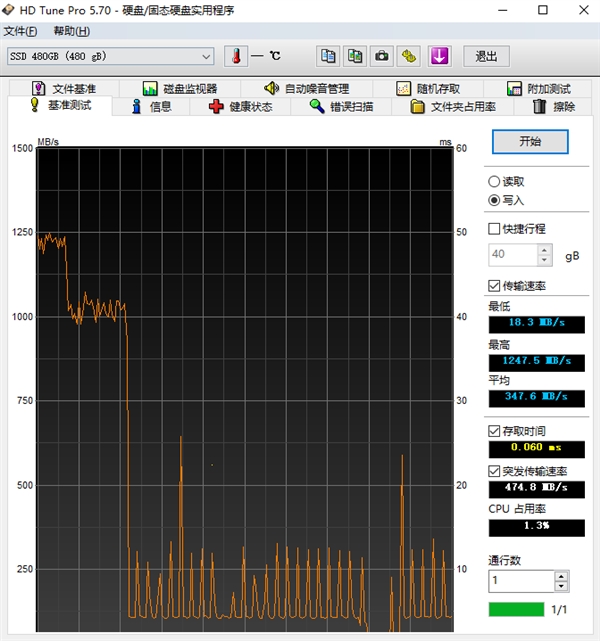Viewport: 600px width, 641px height.
Task: Switch to the 自动噪音管理 tab
Action: click(x=307, y=88)
